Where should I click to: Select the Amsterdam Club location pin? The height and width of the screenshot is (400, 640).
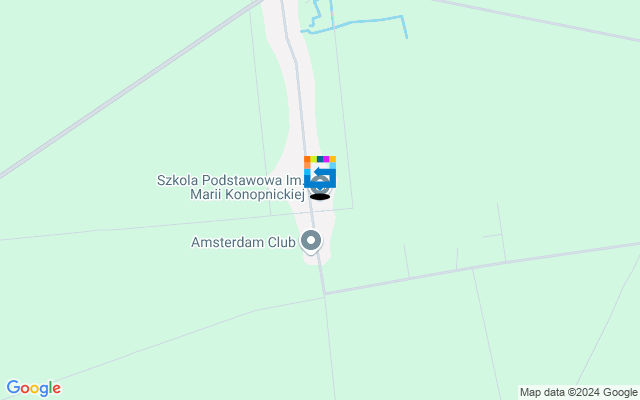pos(311,242)
